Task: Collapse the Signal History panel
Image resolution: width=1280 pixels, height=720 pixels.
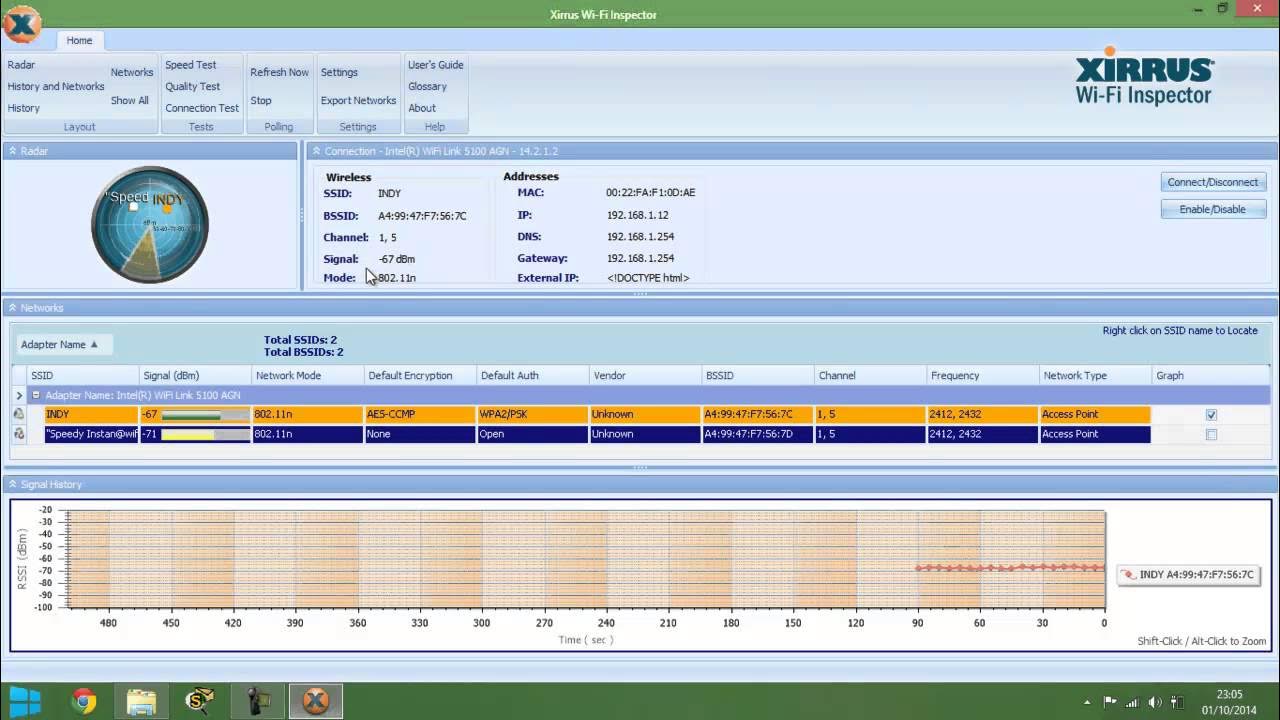Action: point(12,484)
